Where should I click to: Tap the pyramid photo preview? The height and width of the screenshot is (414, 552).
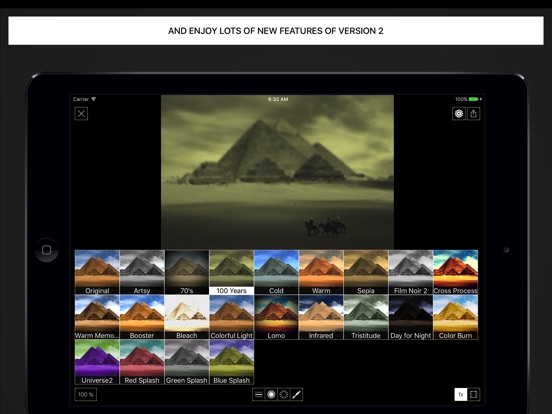(x=277, y=172)
